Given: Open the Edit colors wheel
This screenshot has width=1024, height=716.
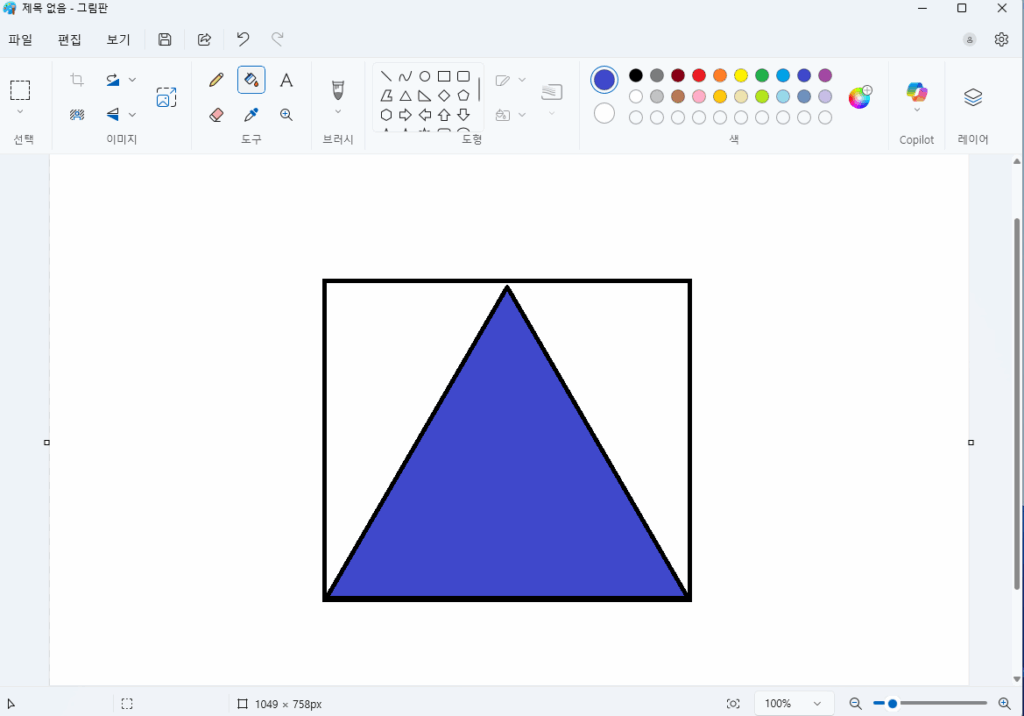Looking at the screenshot, I should 859,97.
